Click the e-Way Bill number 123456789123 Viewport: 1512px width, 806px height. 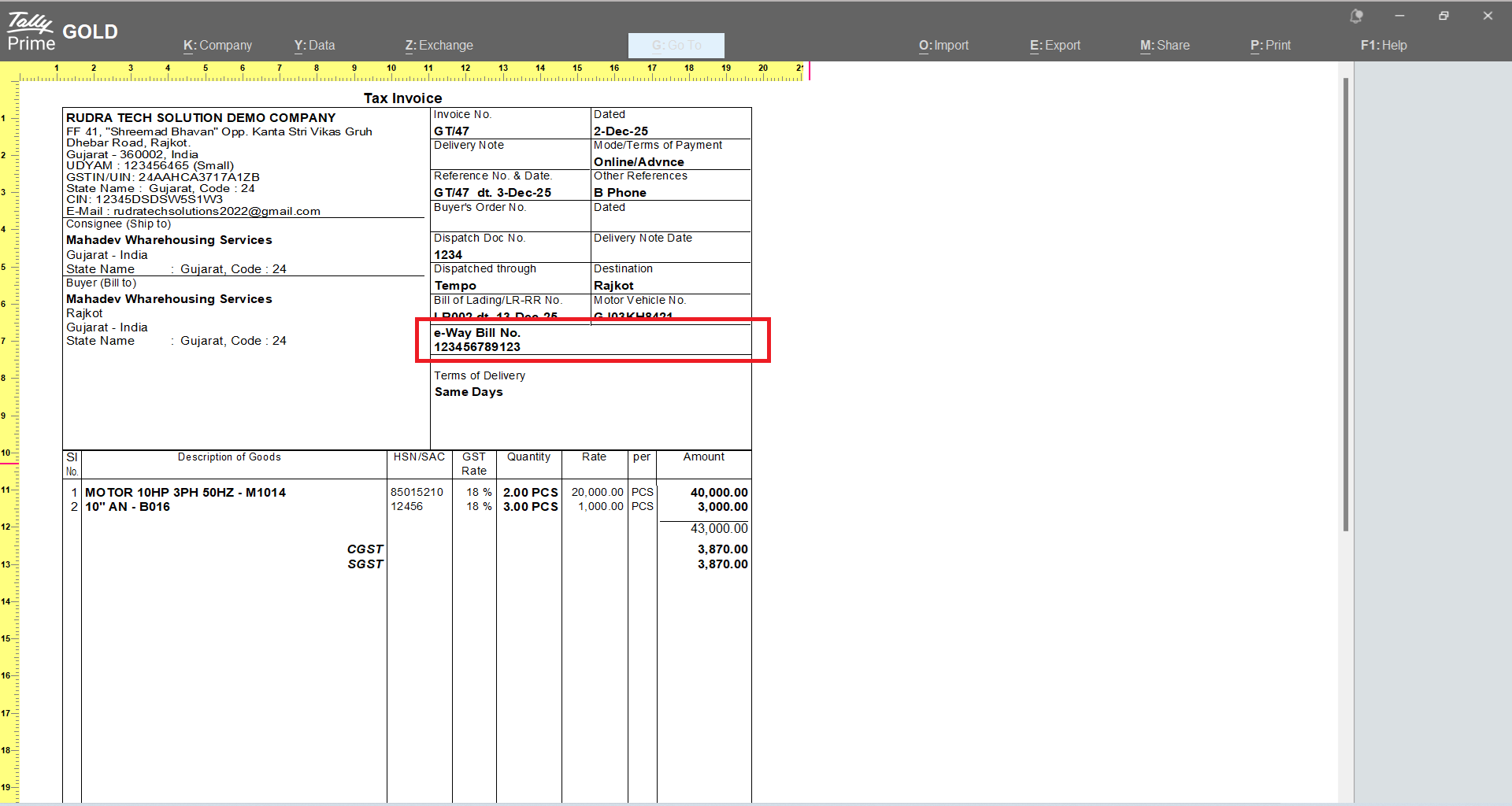pyautogui.click(x=477, y=347)
